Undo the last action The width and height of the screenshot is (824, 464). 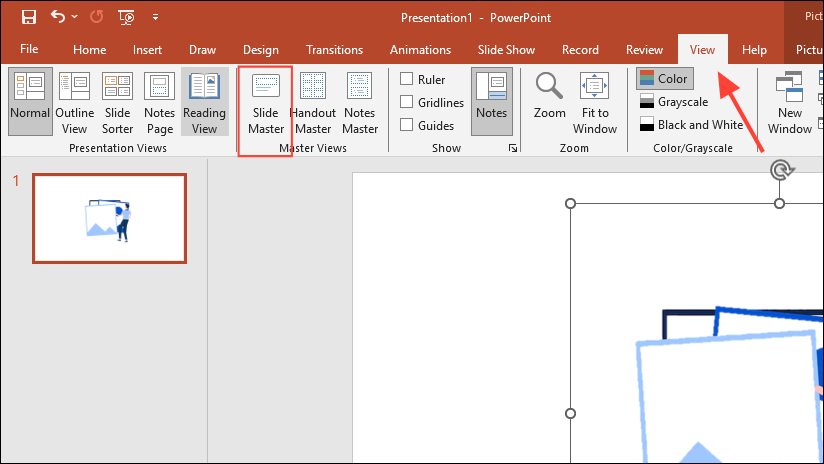click(x=57, y=17)
